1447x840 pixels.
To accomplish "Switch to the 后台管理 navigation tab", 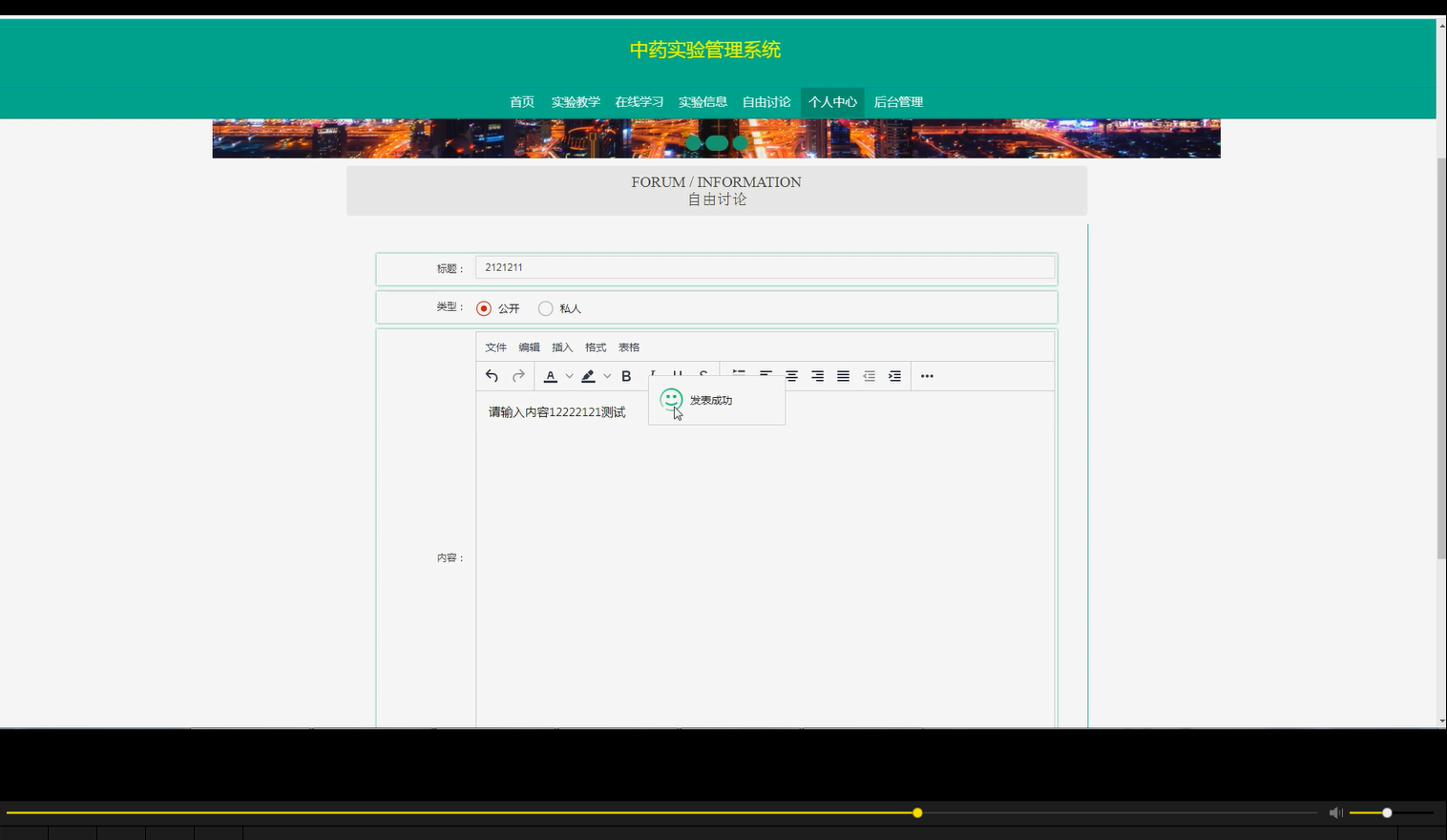I will tap(898, 102).
